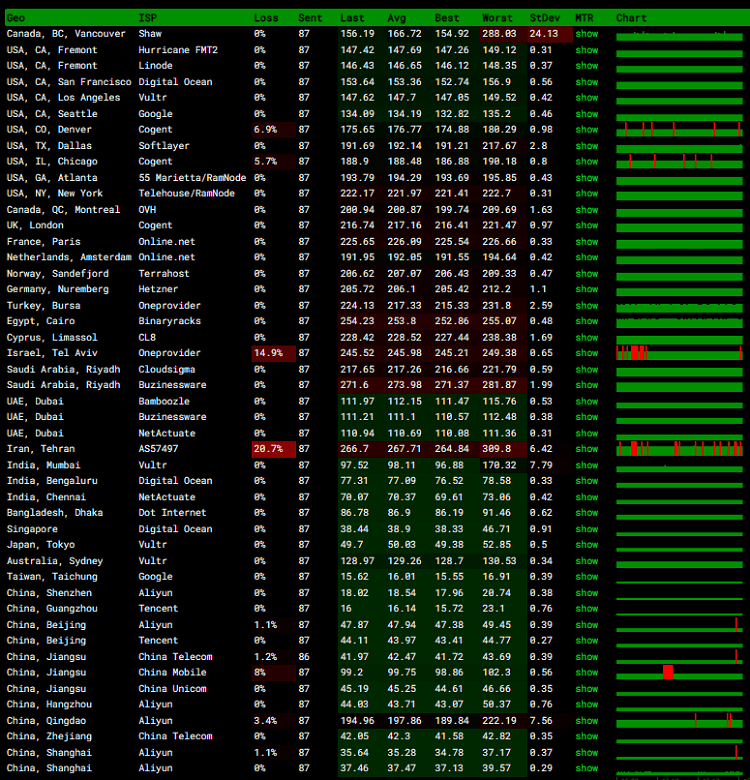Click the Geo column header

(15, 18)
